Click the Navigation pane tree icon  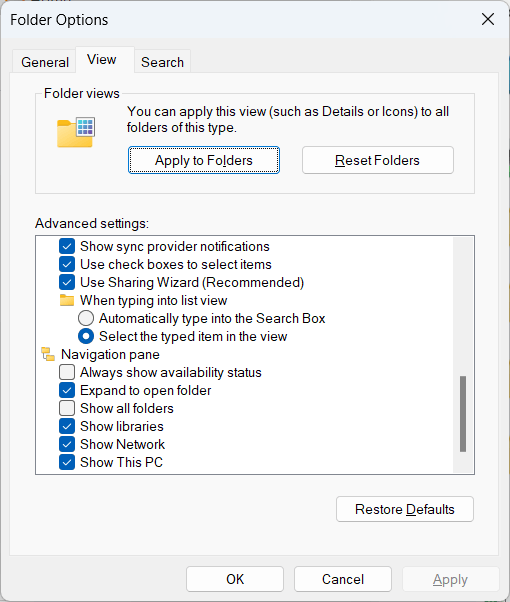tap(48, 354)
